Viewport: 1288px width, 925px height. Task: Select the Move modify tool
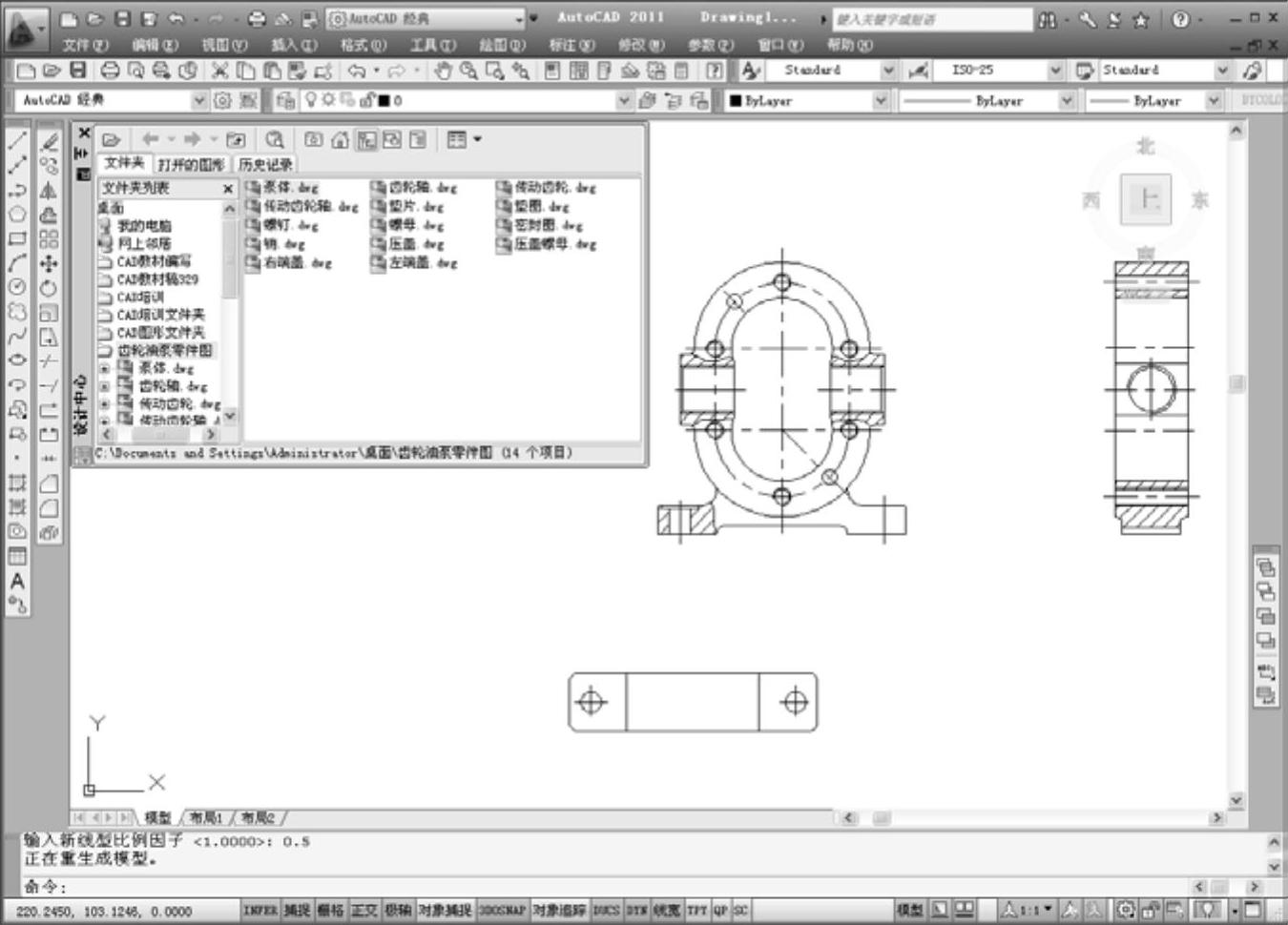tap(50, 263)
